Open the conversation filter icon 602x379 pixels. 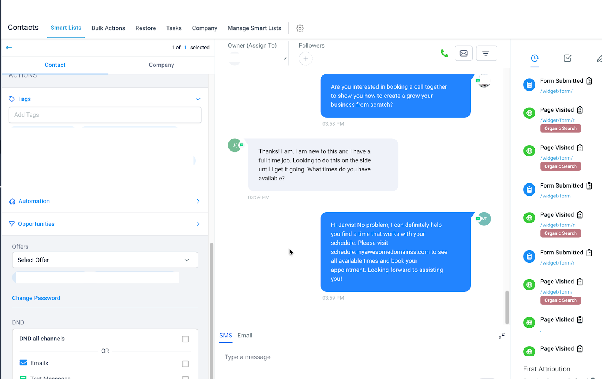[486, 53]
